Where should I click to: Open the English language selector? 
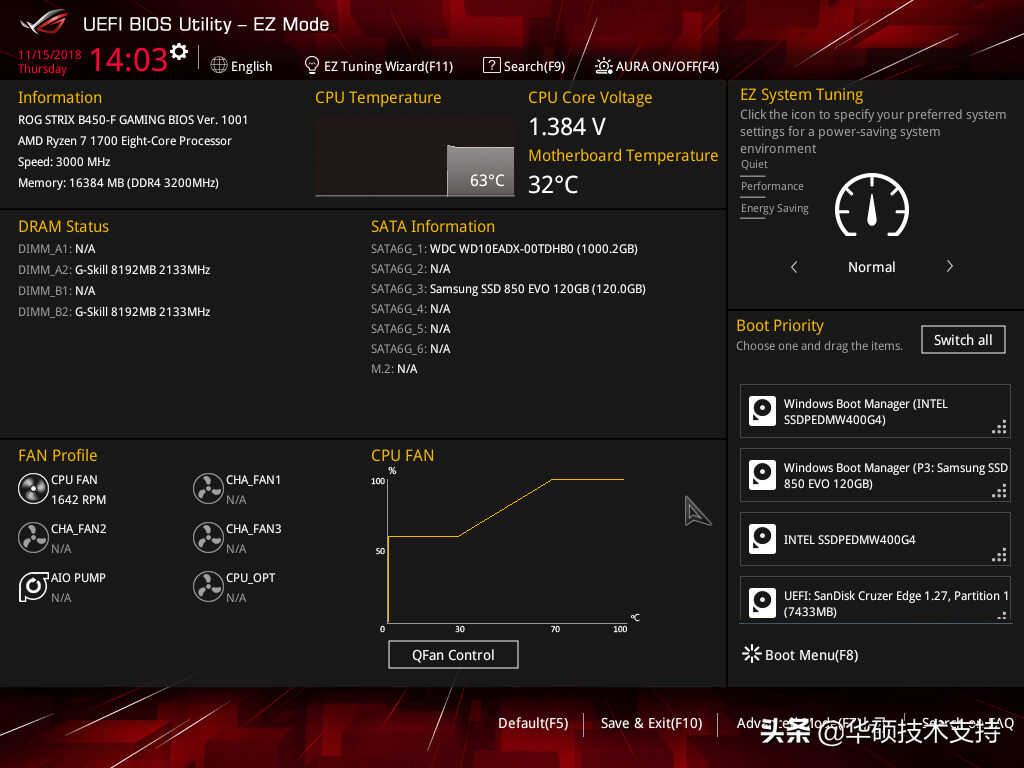(x=251, y=66)
